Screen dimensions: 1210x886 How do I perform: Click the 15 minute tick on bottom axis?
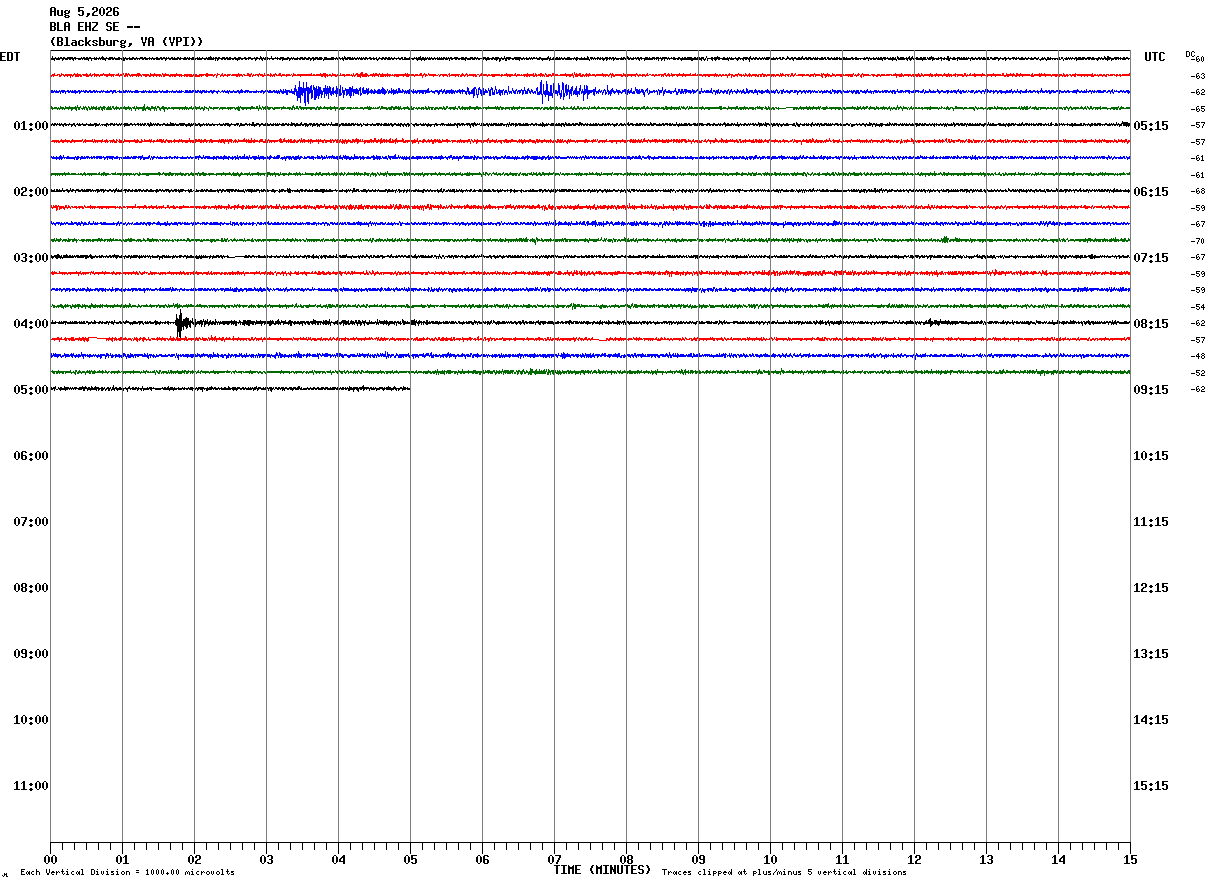tap(1130, 859)
